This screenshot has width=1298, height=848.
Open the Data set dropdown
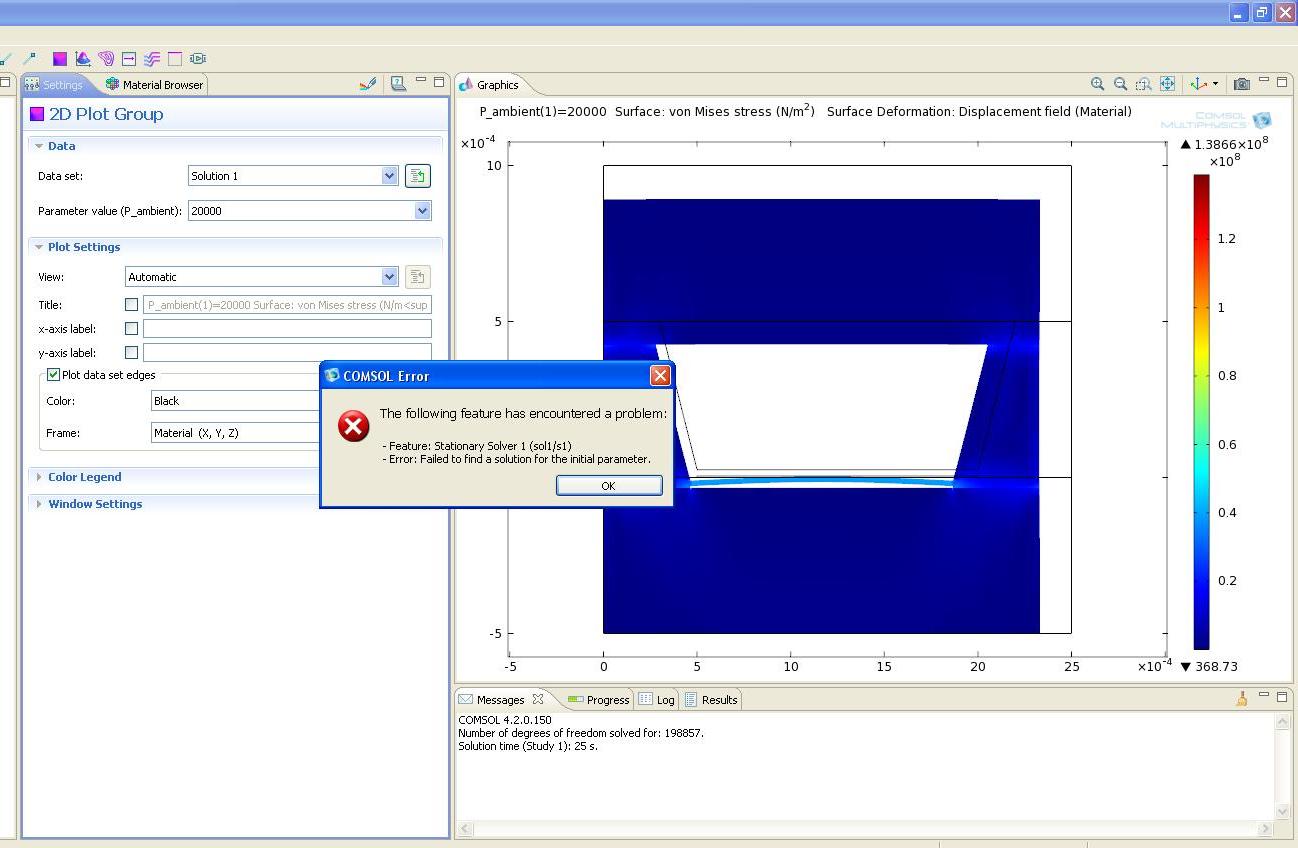pos(389,176)
